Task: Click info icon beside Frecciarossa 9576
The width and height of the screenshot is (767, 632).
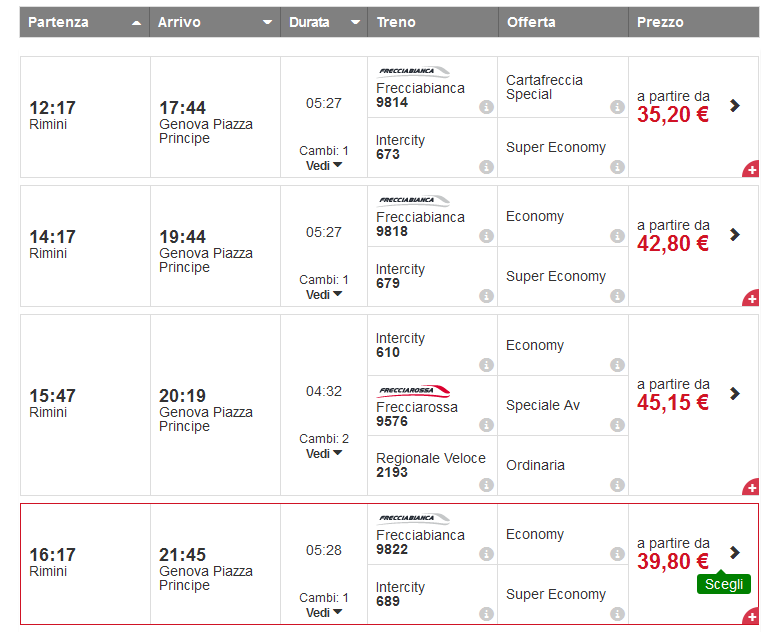Action: (x=486, y=425)
